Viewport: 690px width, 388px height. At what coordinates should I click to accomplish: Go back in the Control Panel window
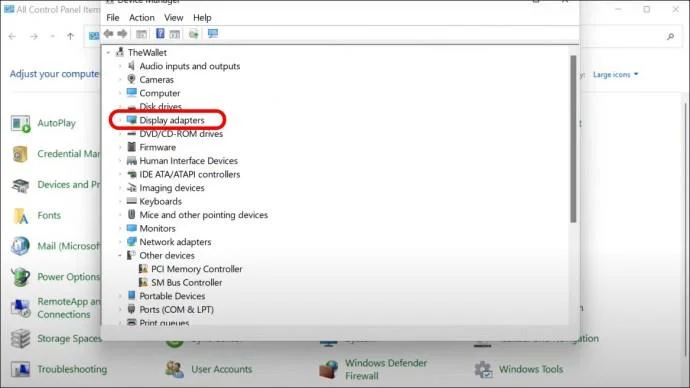12,37
